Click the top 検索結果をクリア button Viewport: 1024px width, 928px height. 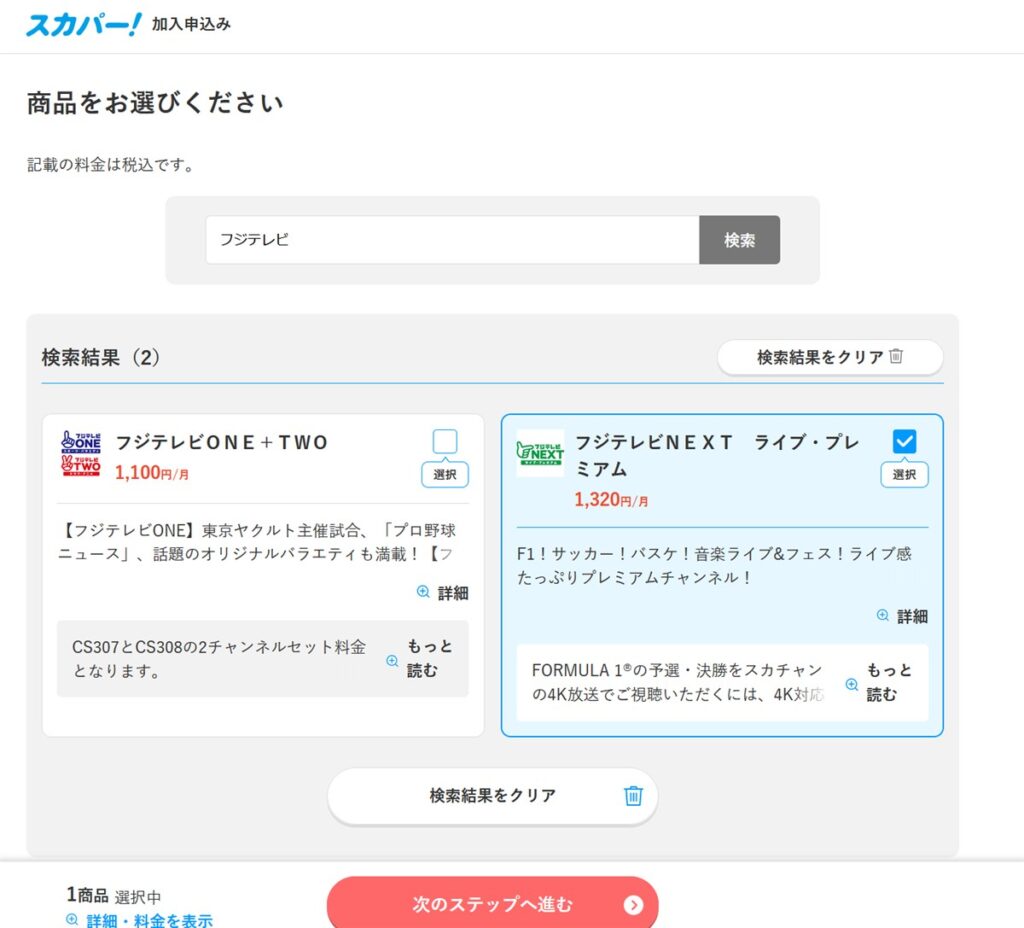830,357
